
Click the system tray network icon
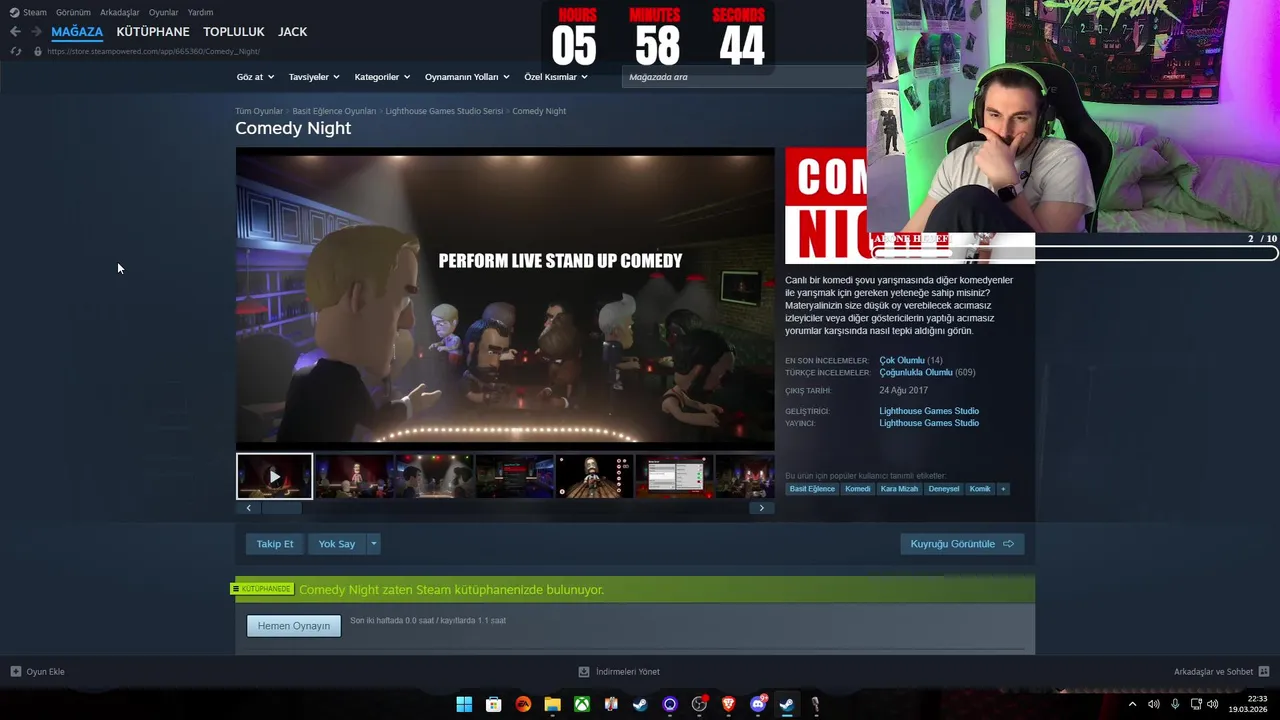pos(1196,704)
